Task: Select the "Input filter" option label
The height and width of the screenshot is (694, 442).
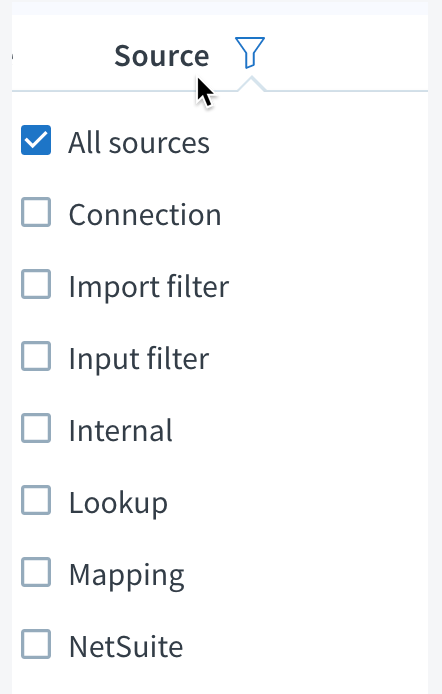Action: (x=139, y=359)
